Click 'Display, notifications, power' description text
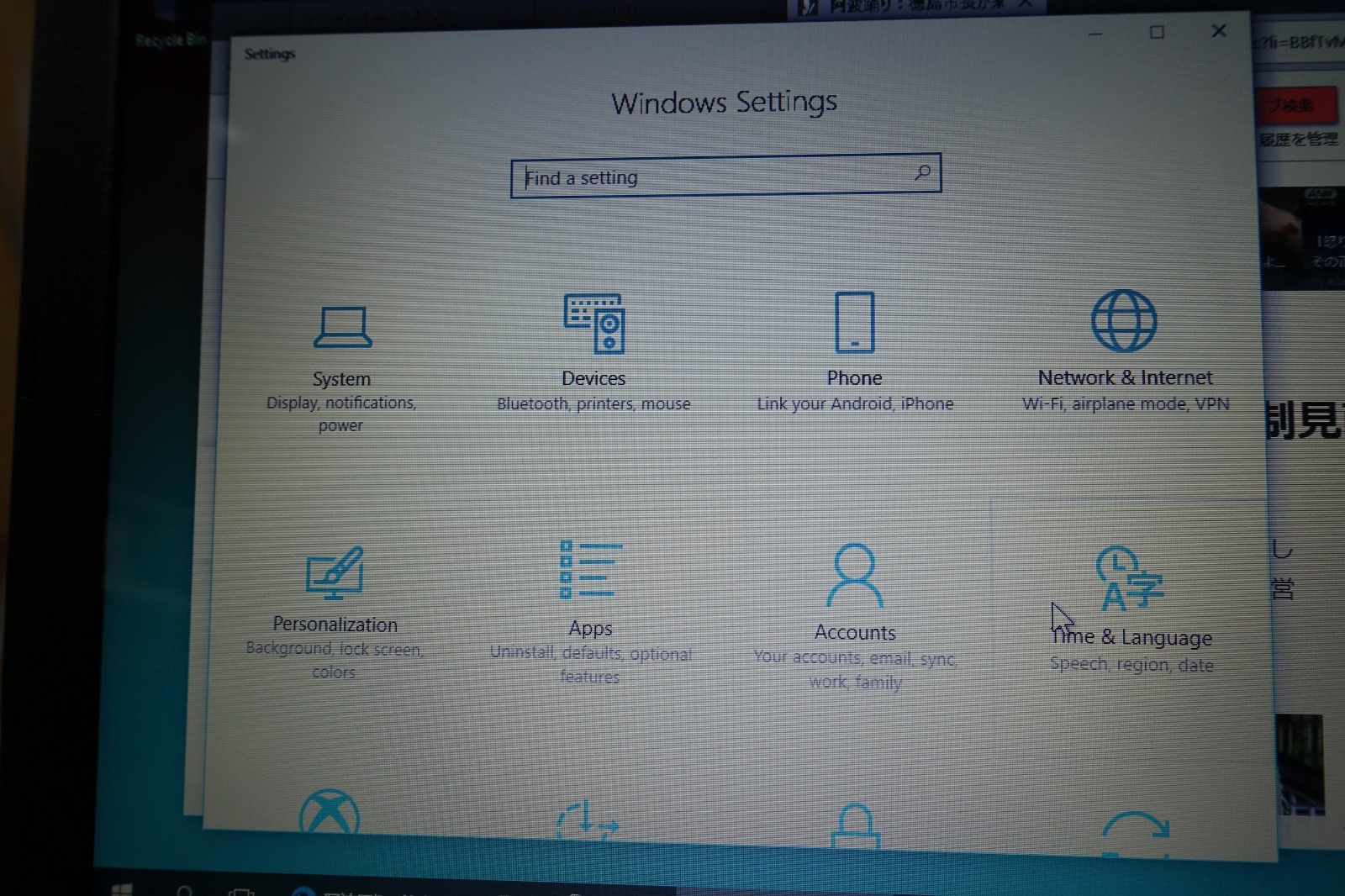 (x=341, y=414)
